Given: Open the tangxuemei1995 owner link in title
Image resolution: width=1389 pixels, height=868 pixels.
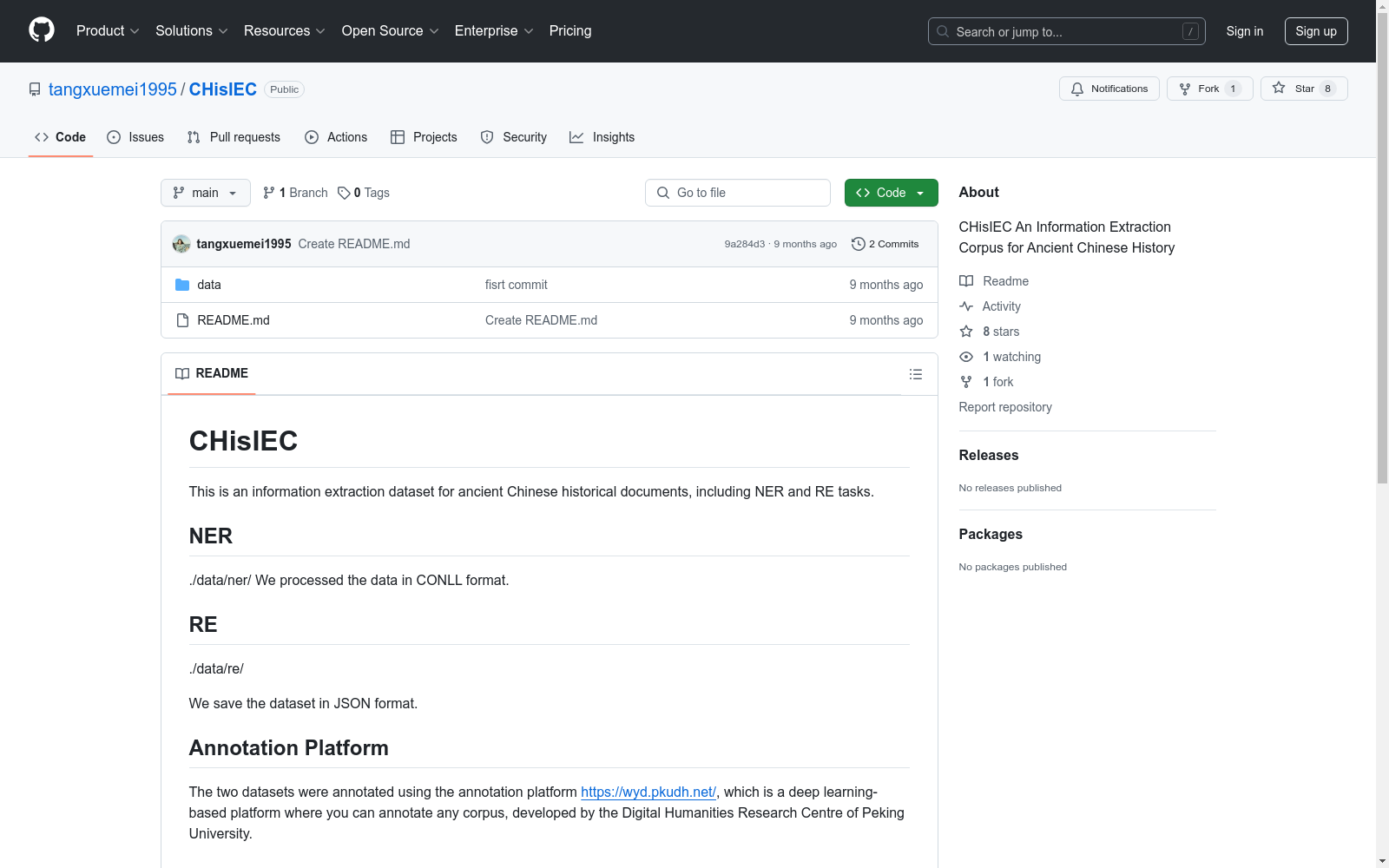Looking at the screenshot, I should click(x=113, y=89).
